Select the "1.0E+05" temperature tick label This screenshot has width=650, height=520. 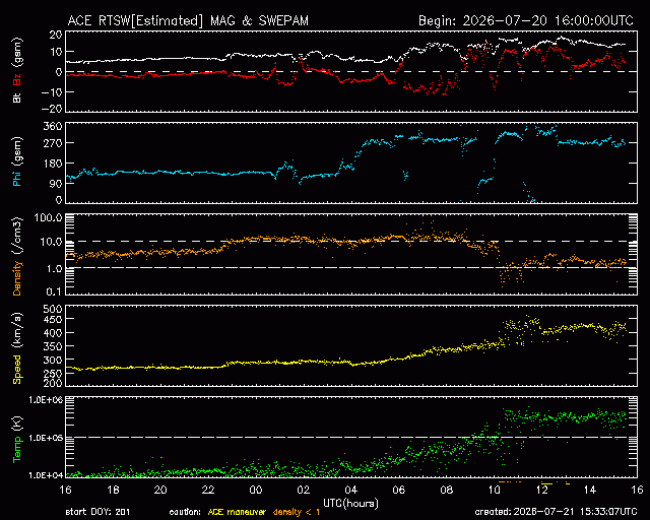(x=46, y=438)
